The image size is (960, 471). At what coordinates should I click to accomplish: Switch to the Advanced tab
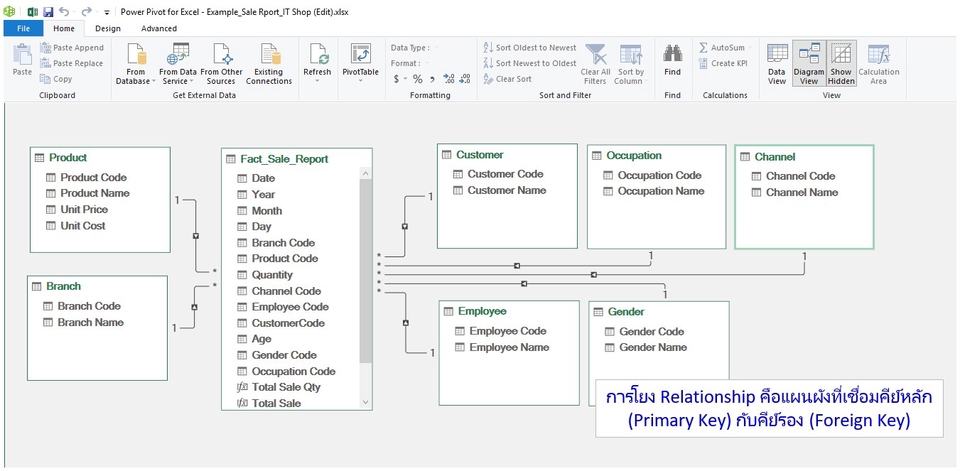click(x=159, y=28)
